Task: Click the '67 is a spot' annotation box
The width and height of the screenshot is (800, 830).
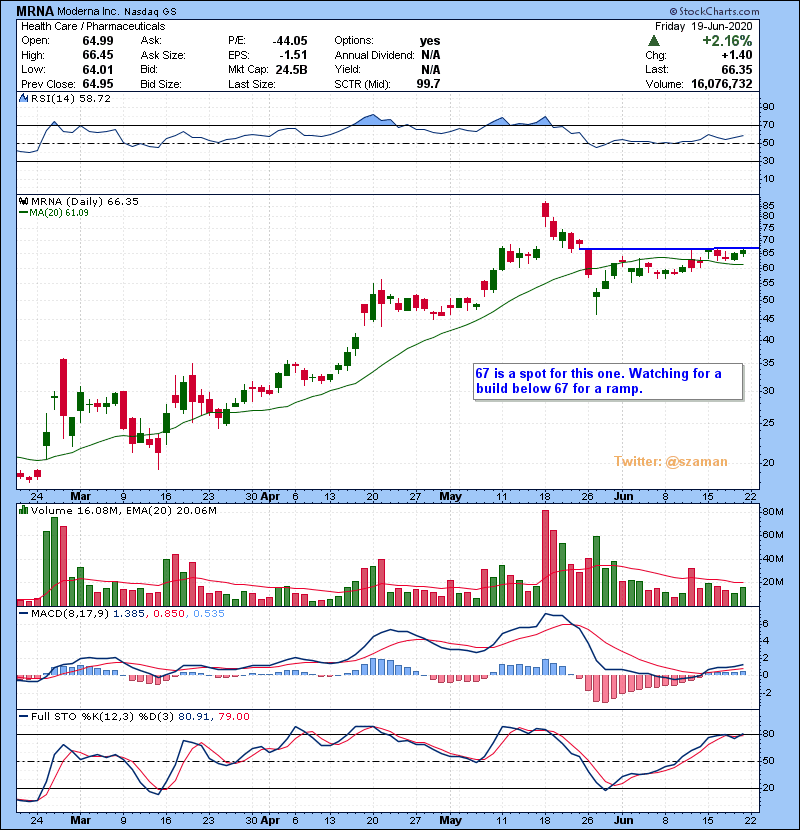Action: [x=608, y=381]
